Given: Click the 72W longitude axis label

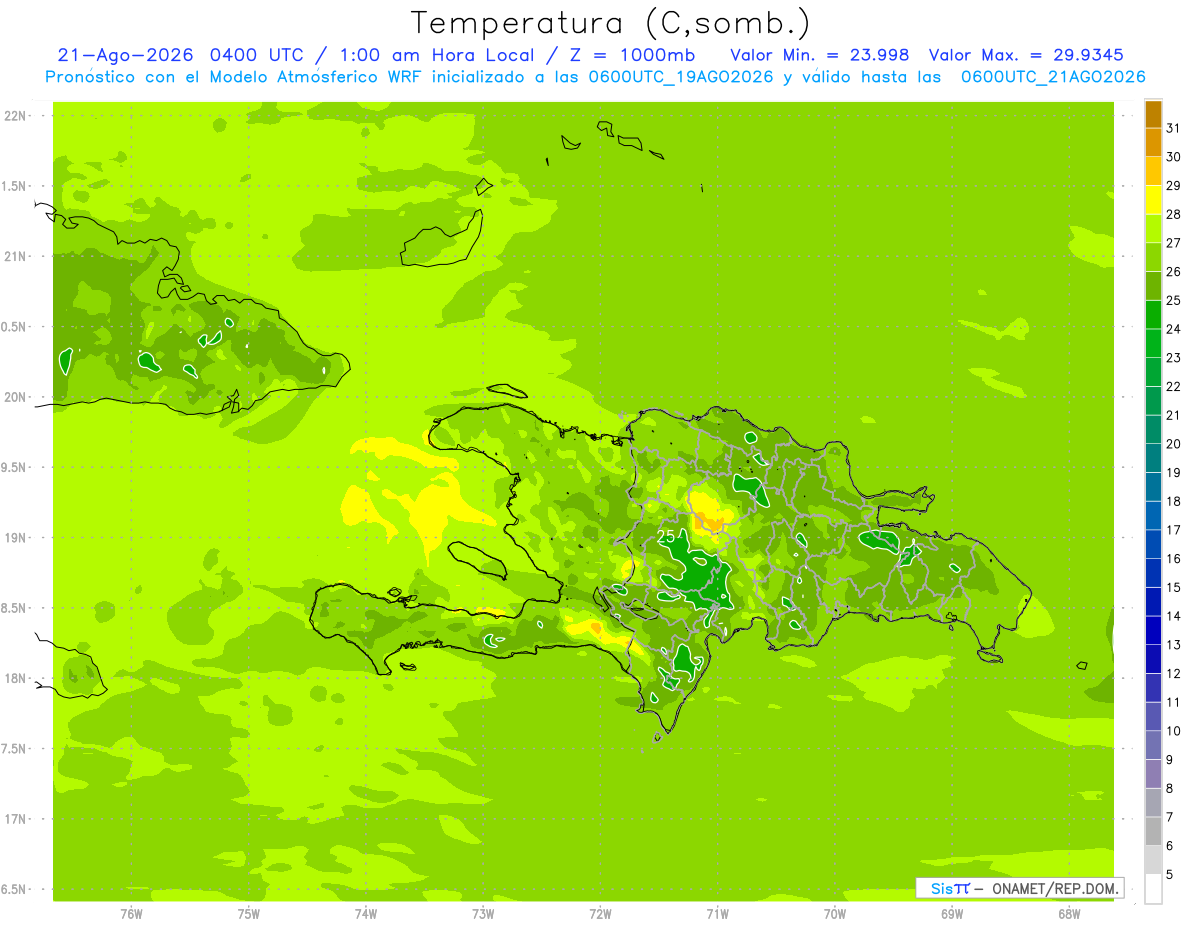Looking at the screenshot, I should (x=600, y=913).
